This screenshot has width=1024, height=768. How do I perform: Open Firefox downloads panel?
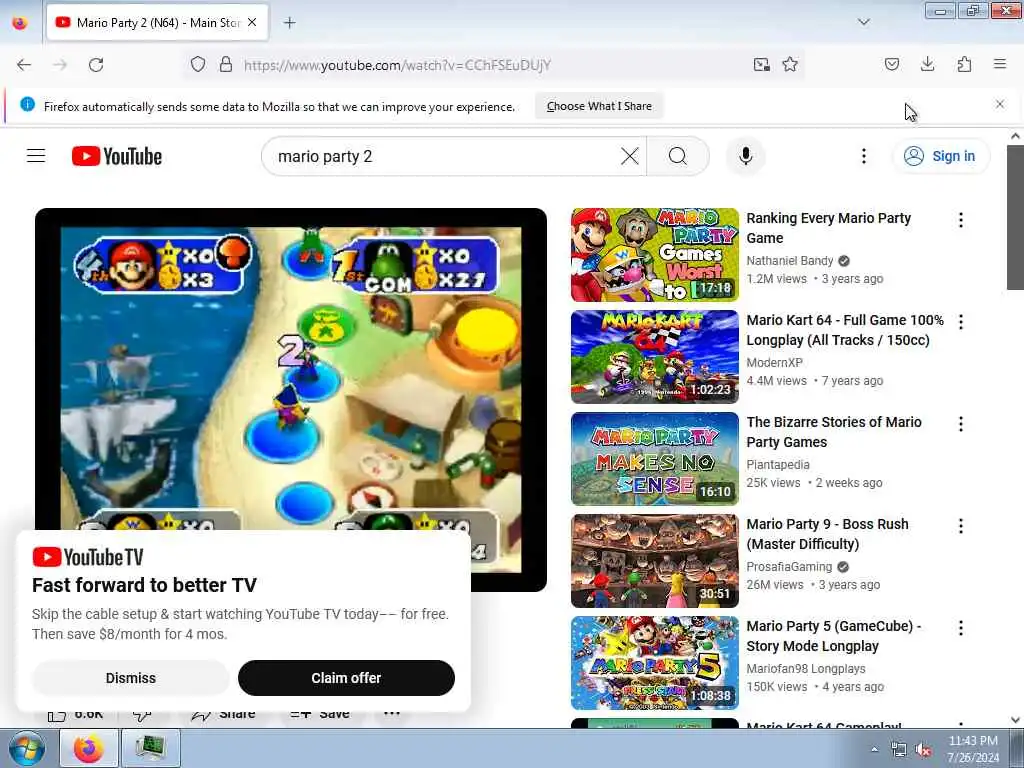[x=927, y=65]
